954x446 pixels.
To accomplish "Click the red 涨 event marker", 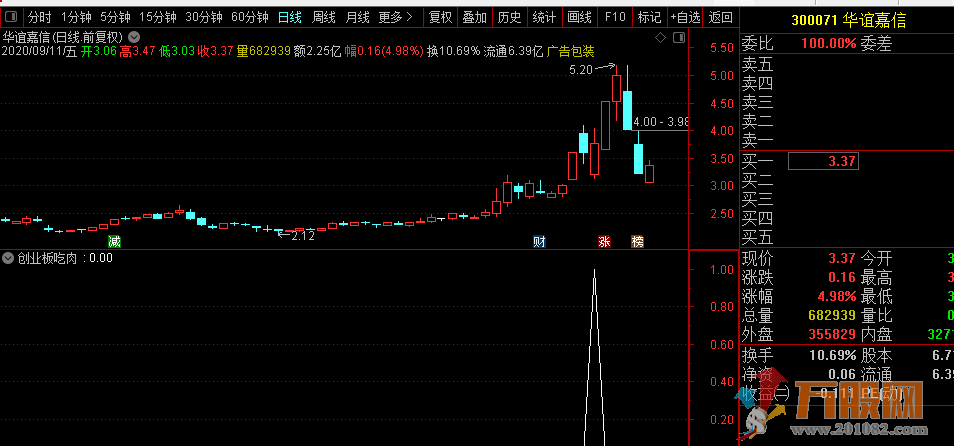I will pyautogui.click(x=604, y=242).
